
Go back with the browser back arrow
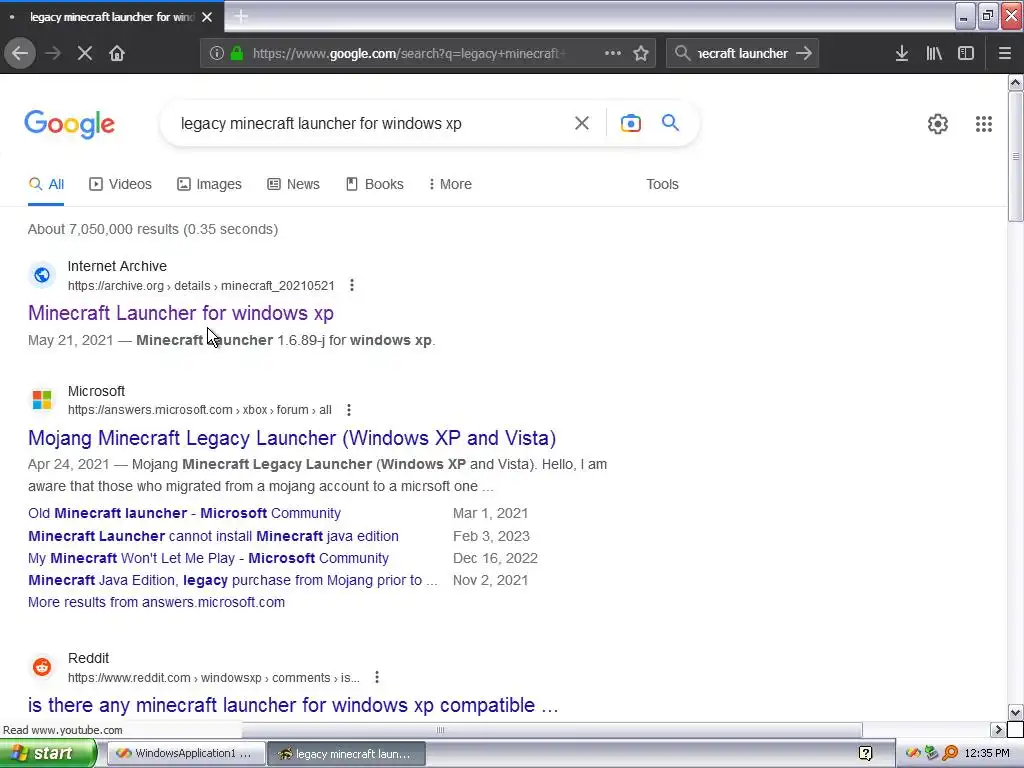point(20,54)
